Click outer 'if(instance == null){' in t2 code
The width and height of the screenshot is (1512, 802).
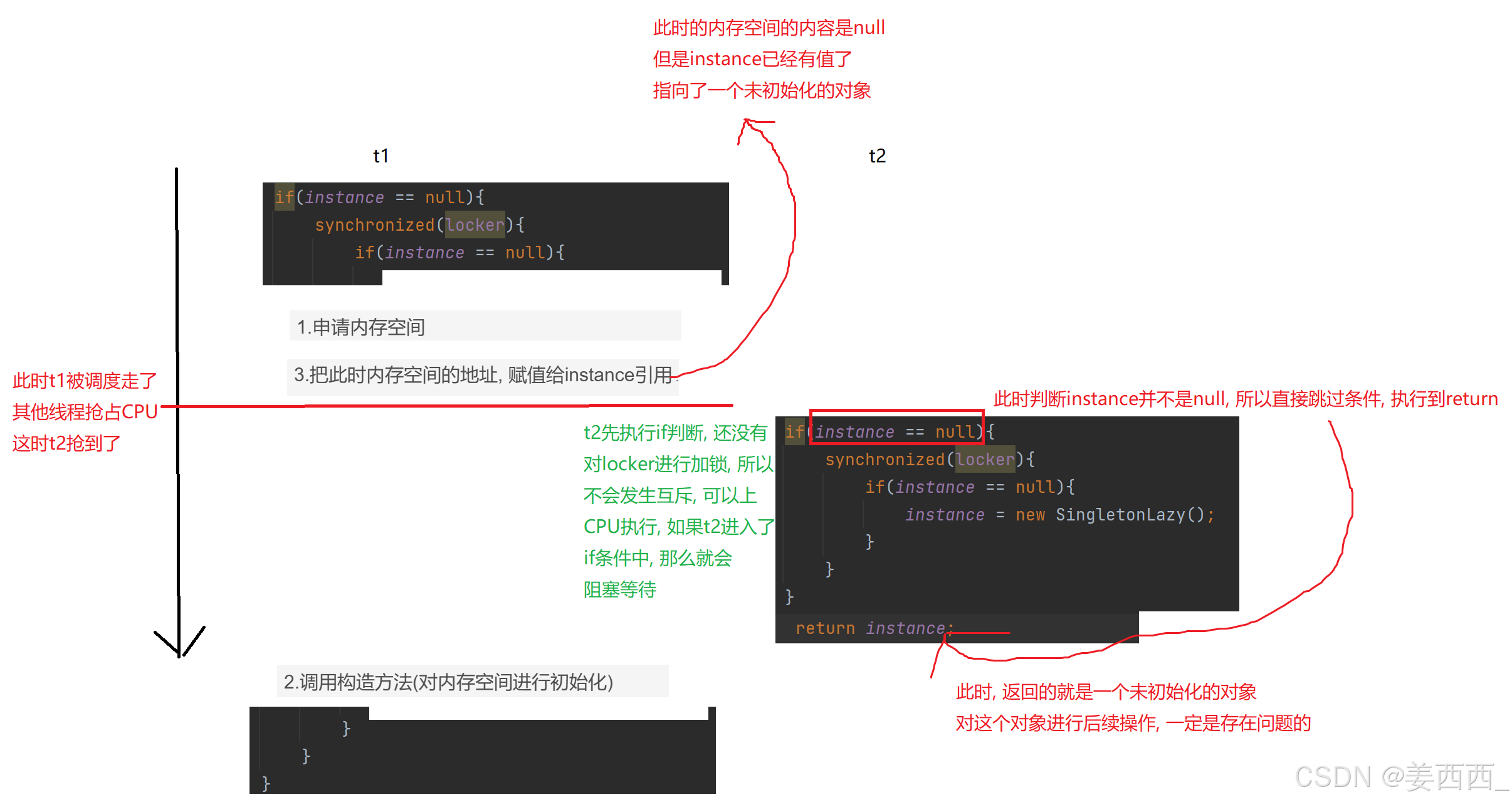890,432
